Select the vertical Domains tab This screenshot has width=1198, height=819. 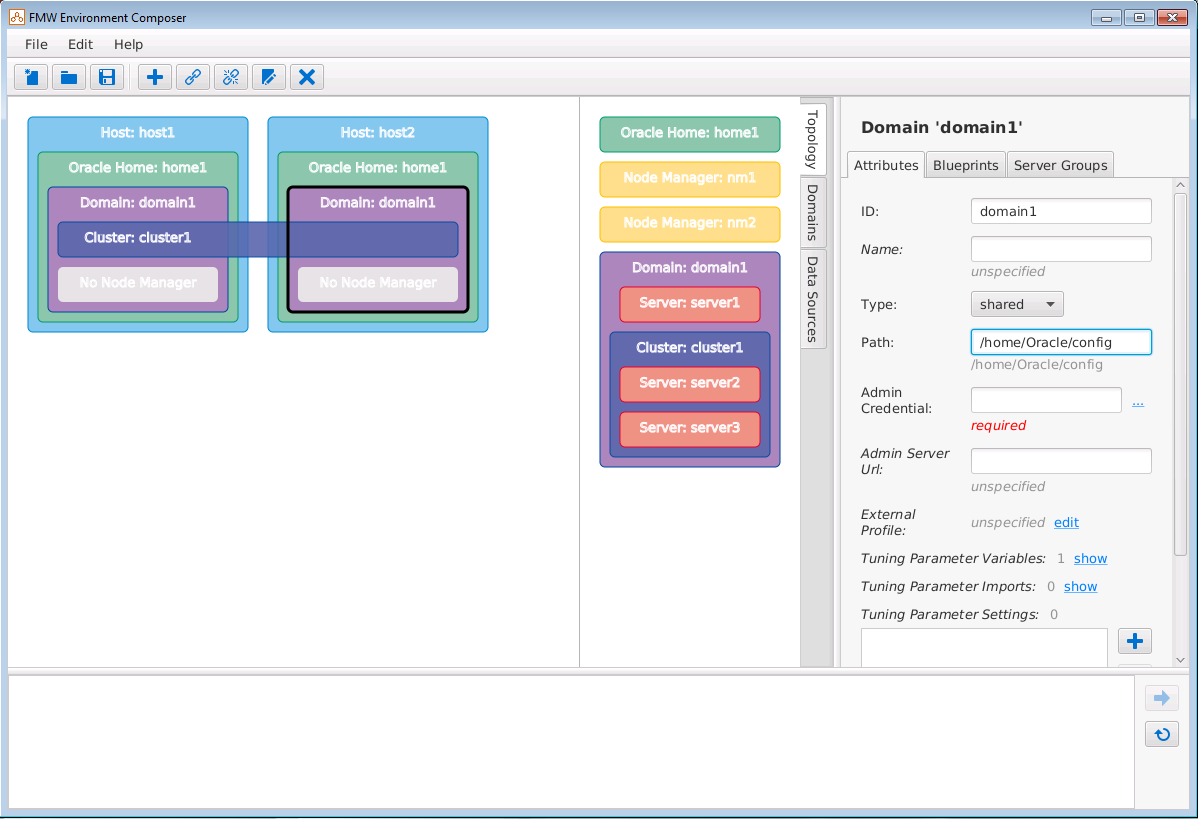[x=813, y=212]
